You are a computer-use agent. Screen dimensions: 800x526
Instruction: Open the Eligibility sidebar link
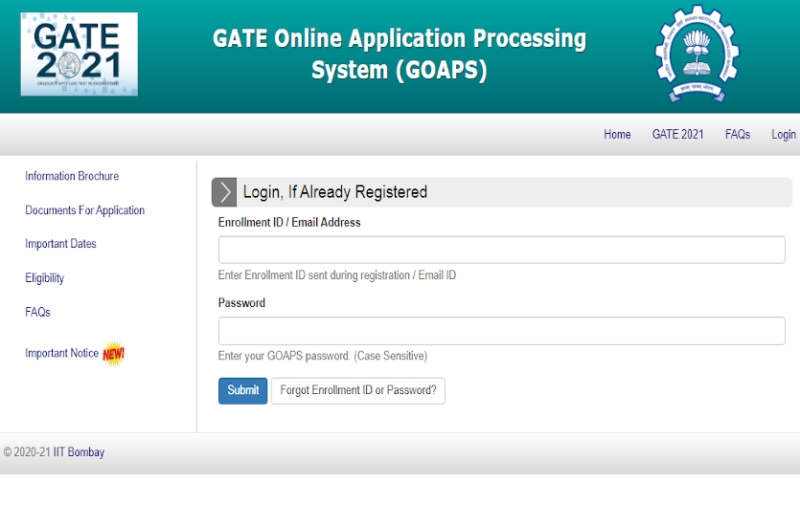tap(45, 278)
